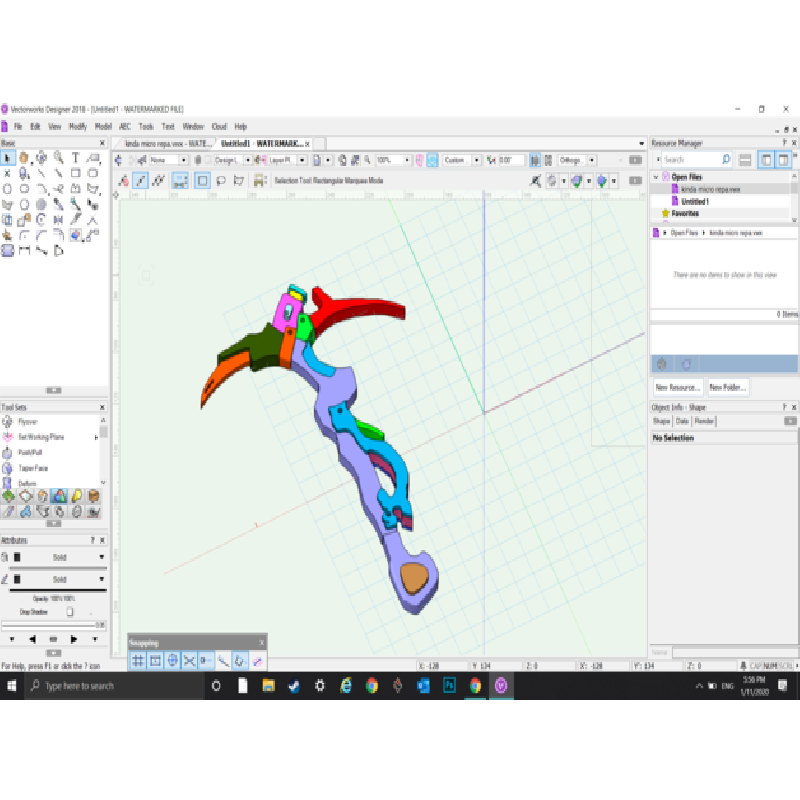
Task: Click the New Resource... button
Action: pos(677,387)
